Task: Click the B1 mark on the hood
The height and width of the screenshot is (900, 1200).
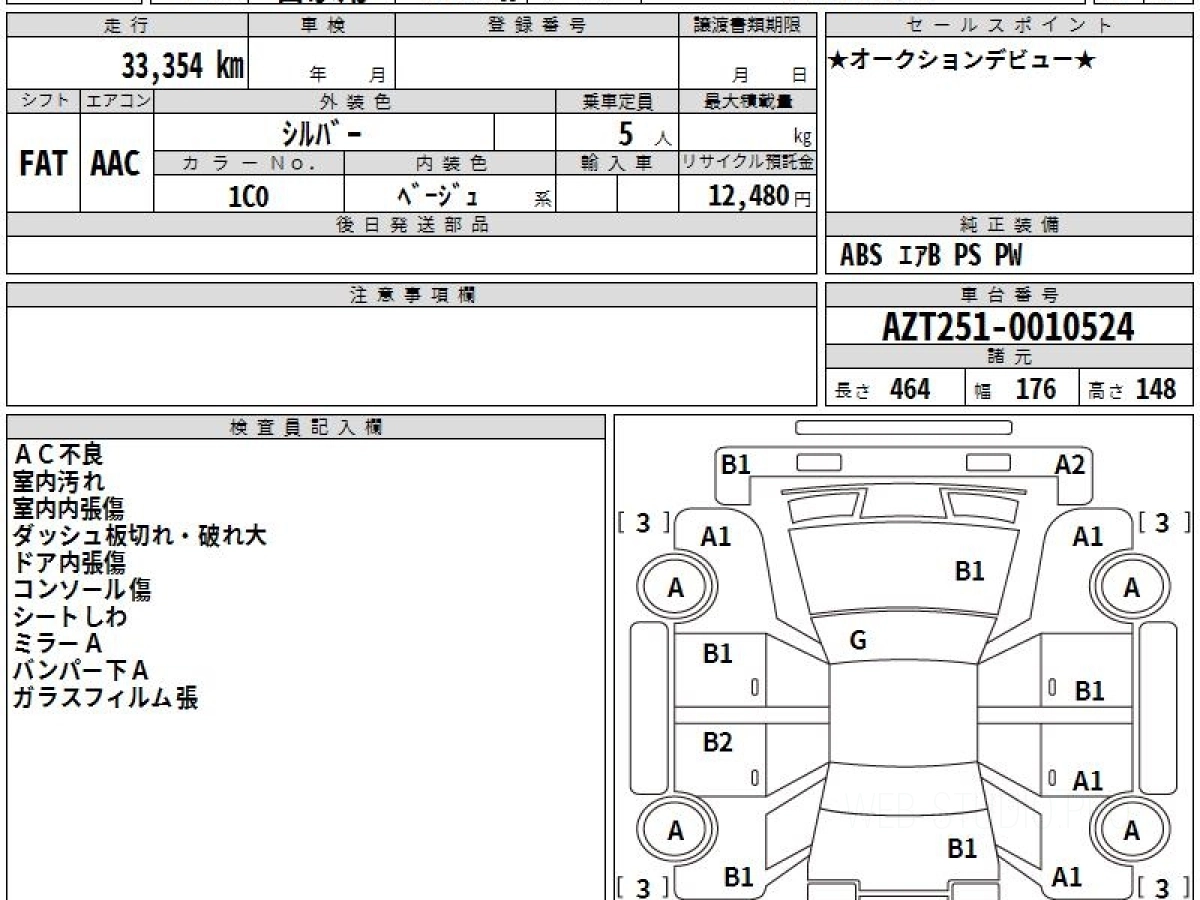Action: pyautogui.click(x=970, y=571)
